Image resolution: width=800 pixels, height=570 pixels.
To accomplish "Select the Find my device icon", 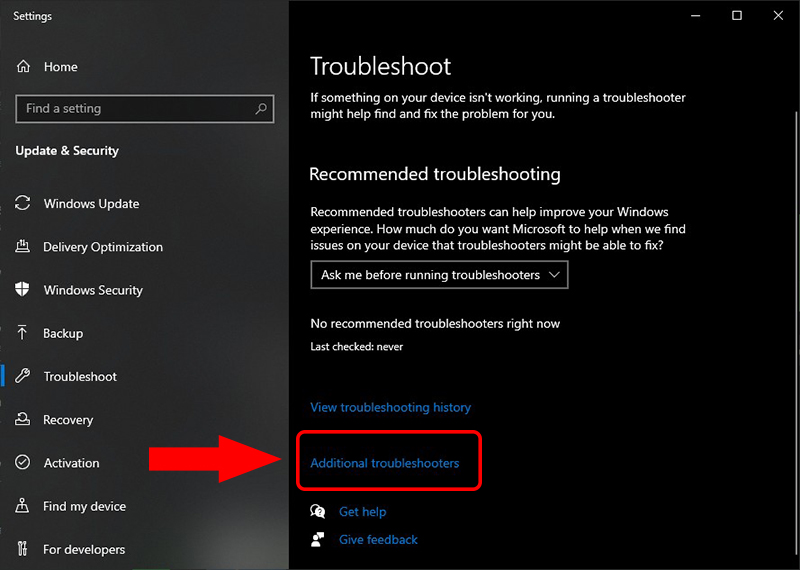I will point(22,506).
